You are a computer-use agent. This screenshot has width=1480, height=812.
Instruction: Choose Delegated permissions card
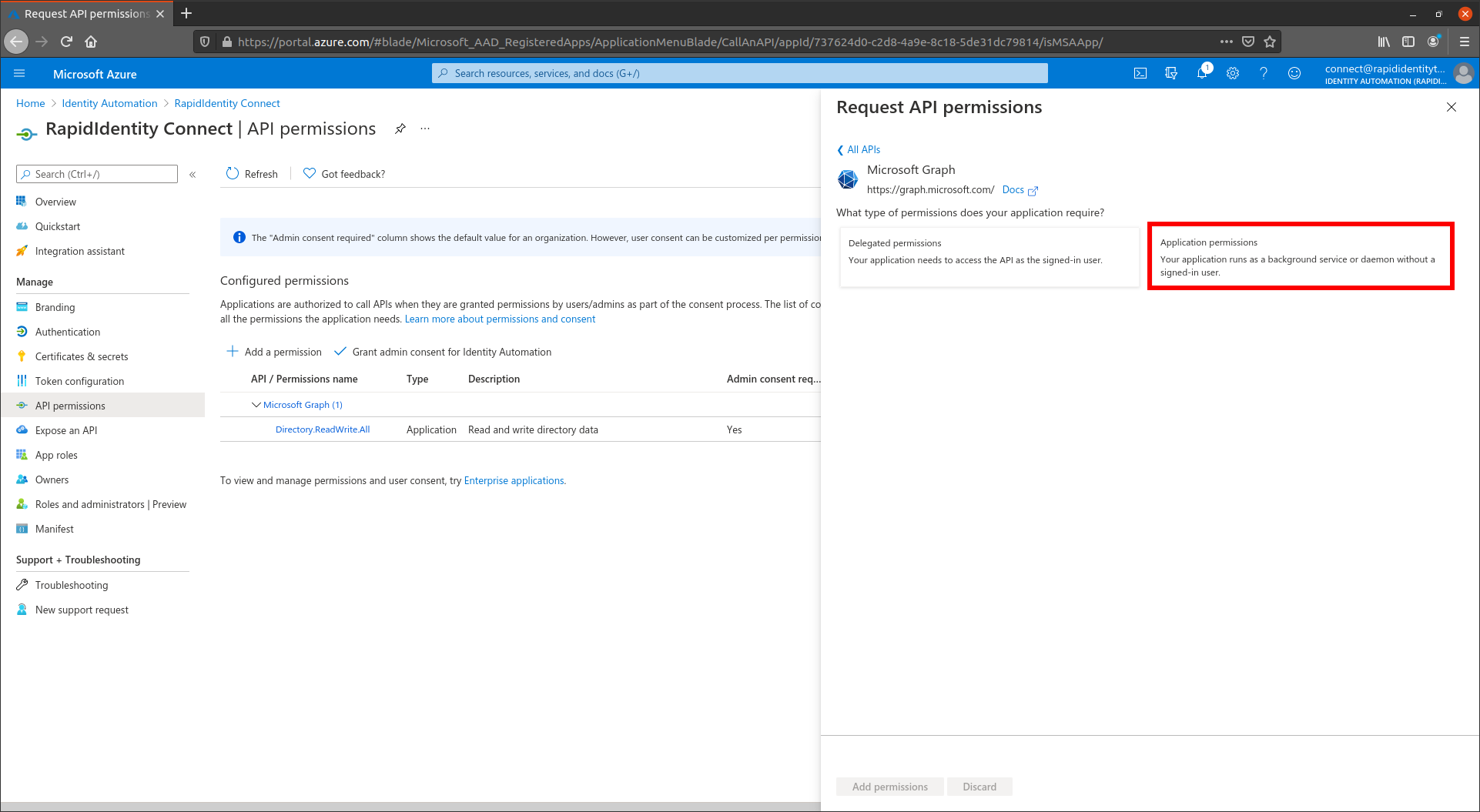pos(989,257)
